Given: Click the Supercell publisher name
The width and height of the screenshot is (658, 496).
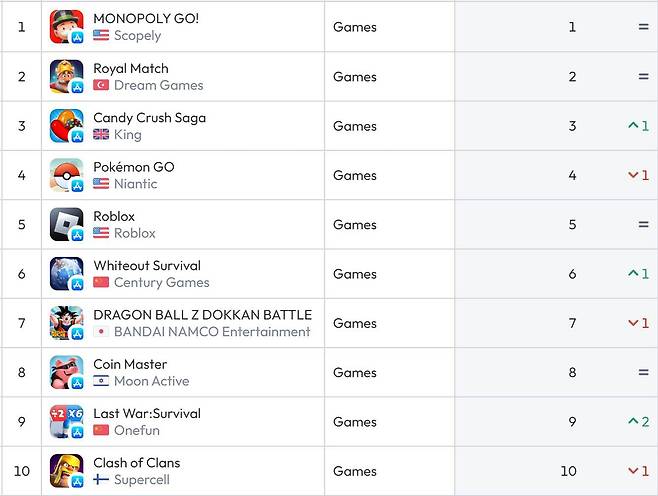Looking at the screenshot, I should pos(142,480).
